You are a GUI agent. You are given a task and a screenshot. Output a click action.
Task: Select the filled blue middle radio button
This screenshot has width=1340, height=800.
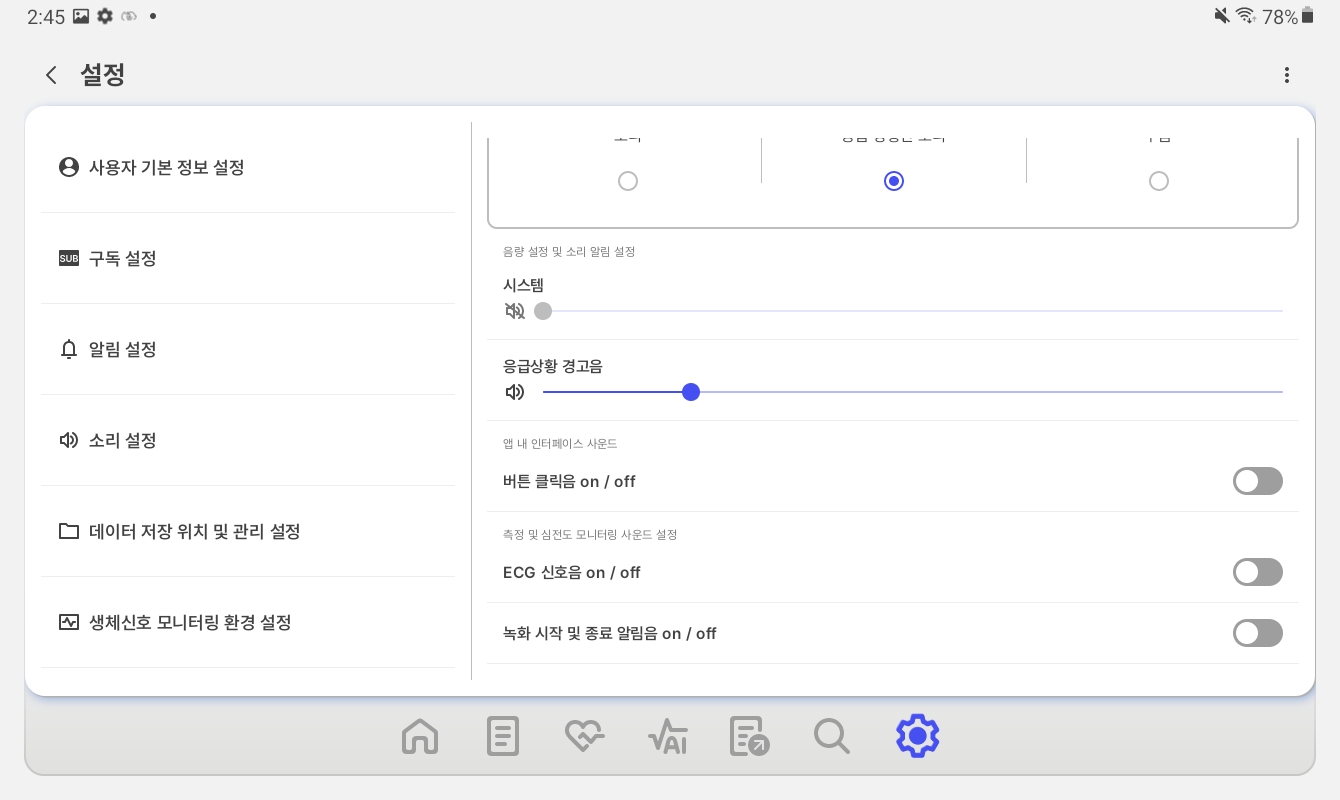tap(894, 181)
